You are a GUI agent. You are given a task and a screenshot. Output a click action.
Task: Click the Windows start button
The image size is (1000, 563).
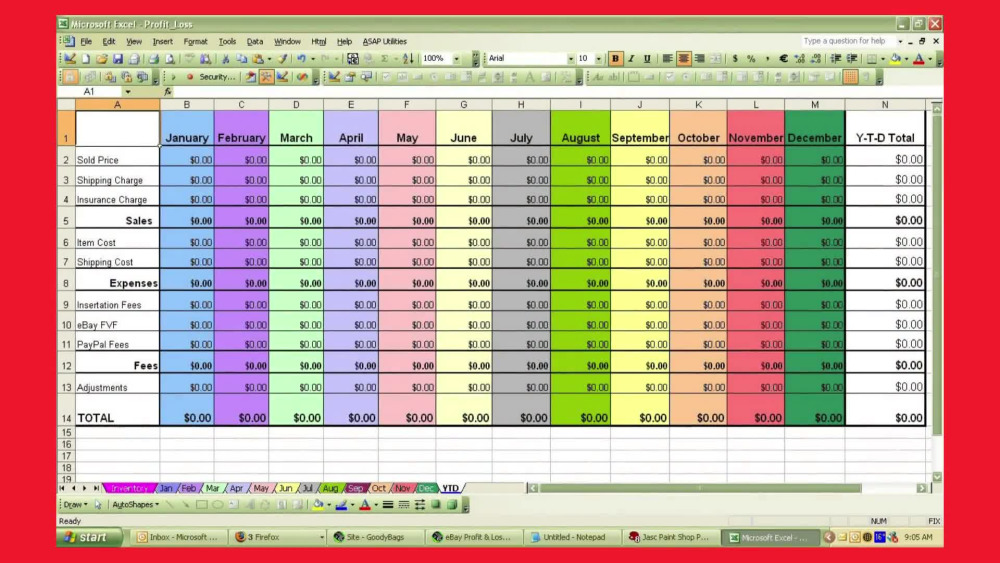pyautogui.click(x=90, y=537)
